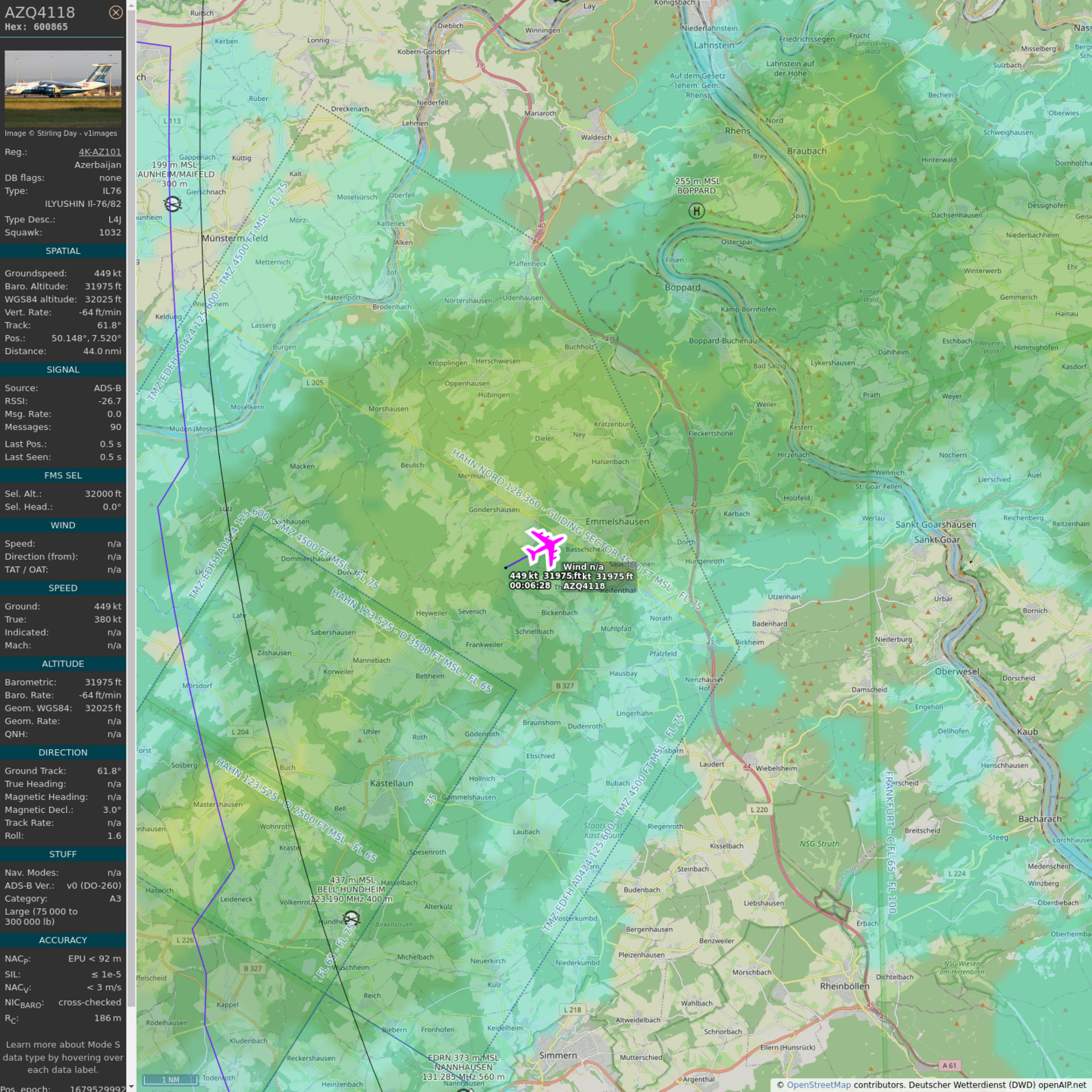Click the Ilyushin aircraft photo thumbnail

pyautogui.click(x=63, y=89)
